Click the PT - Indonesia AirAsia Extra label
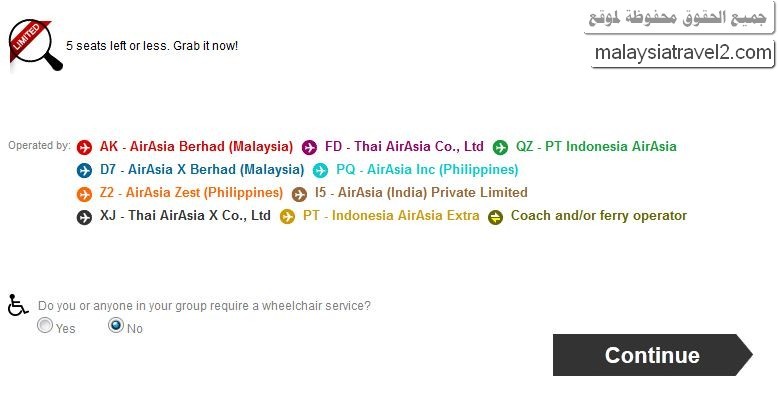Image resolution: width=778 pixels, height=405 pixels. (x=391, y=215)
